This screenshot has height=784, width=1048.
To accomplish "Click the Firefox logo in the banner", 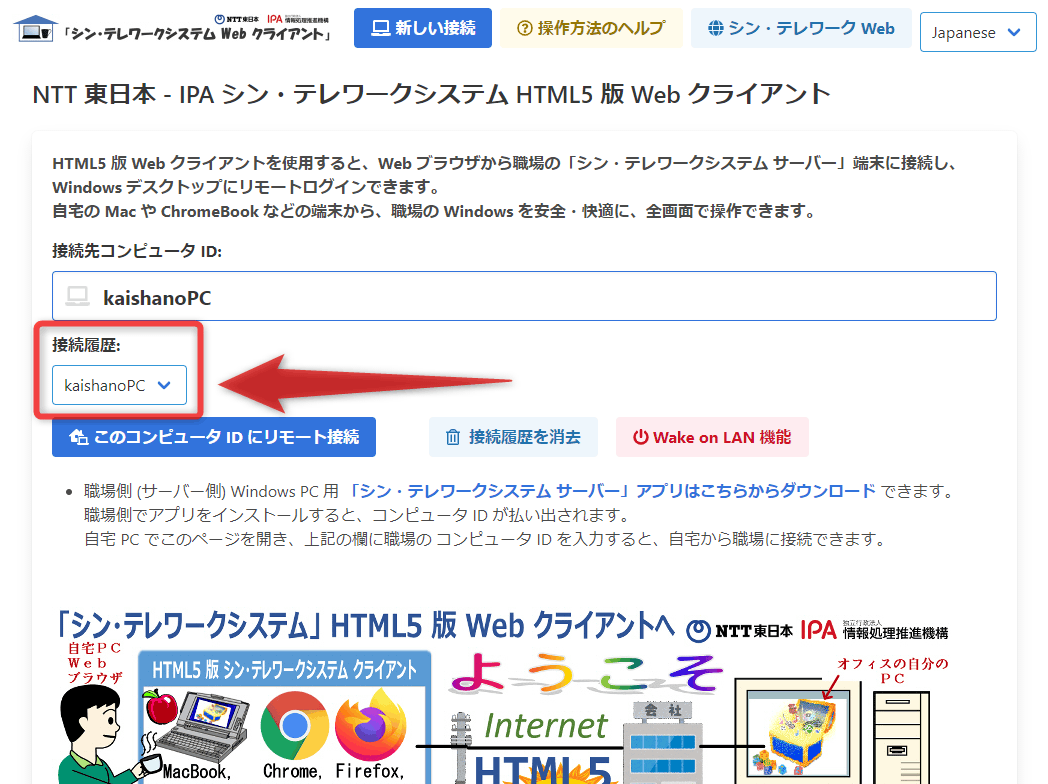I will pyautogui.click(x=370, y=727).
